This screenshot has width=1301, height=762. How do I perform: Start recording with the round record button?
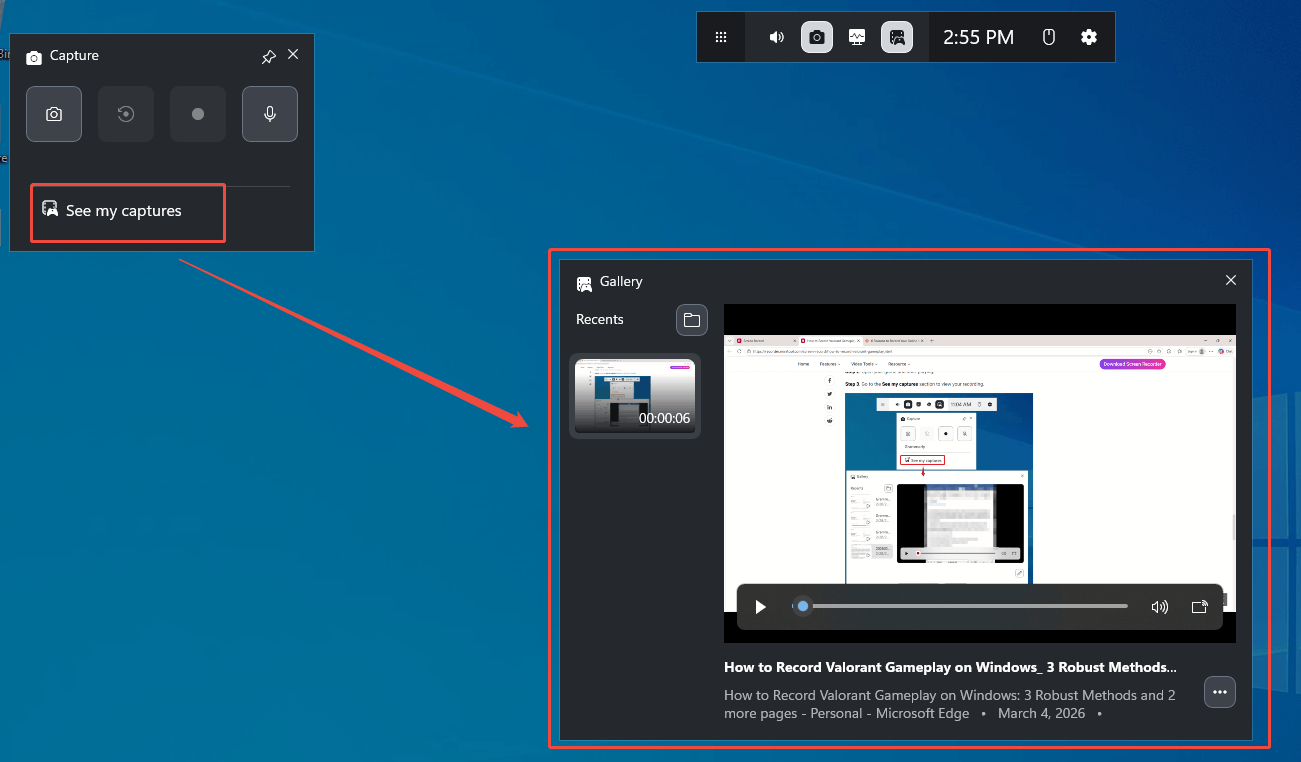[x=198, y=114]
